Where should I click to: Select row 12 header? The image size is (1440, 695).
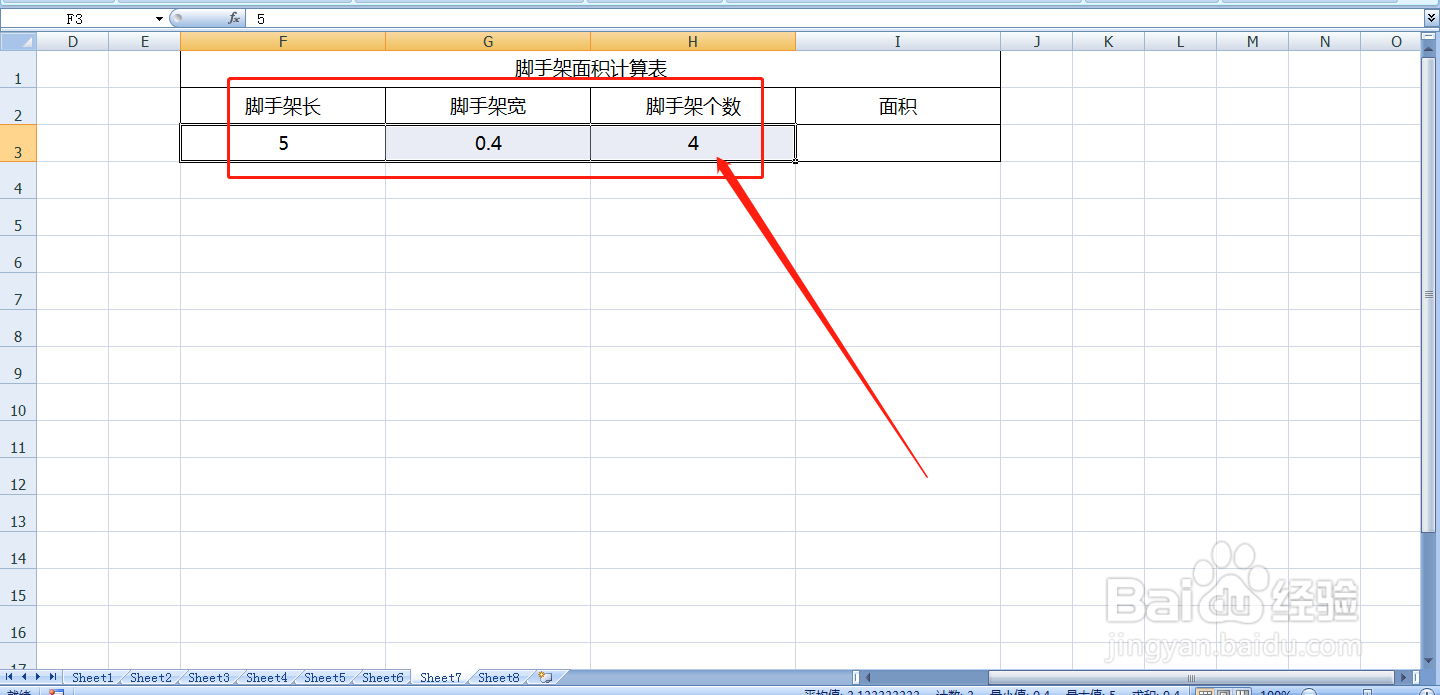(x=18, y=476)
